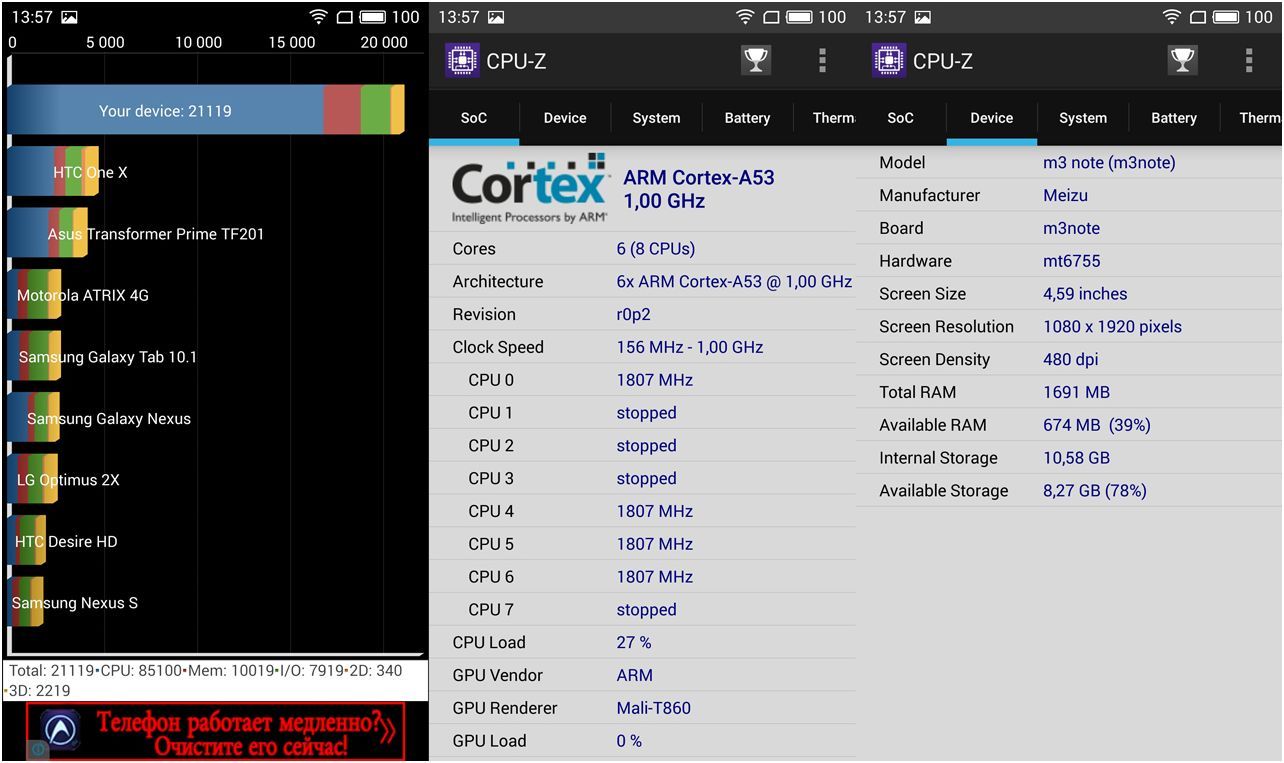Go to the SoC tab on the m3 note screen
The image size is (1284, 763).
pyautogui.click(x=900, y=118)
